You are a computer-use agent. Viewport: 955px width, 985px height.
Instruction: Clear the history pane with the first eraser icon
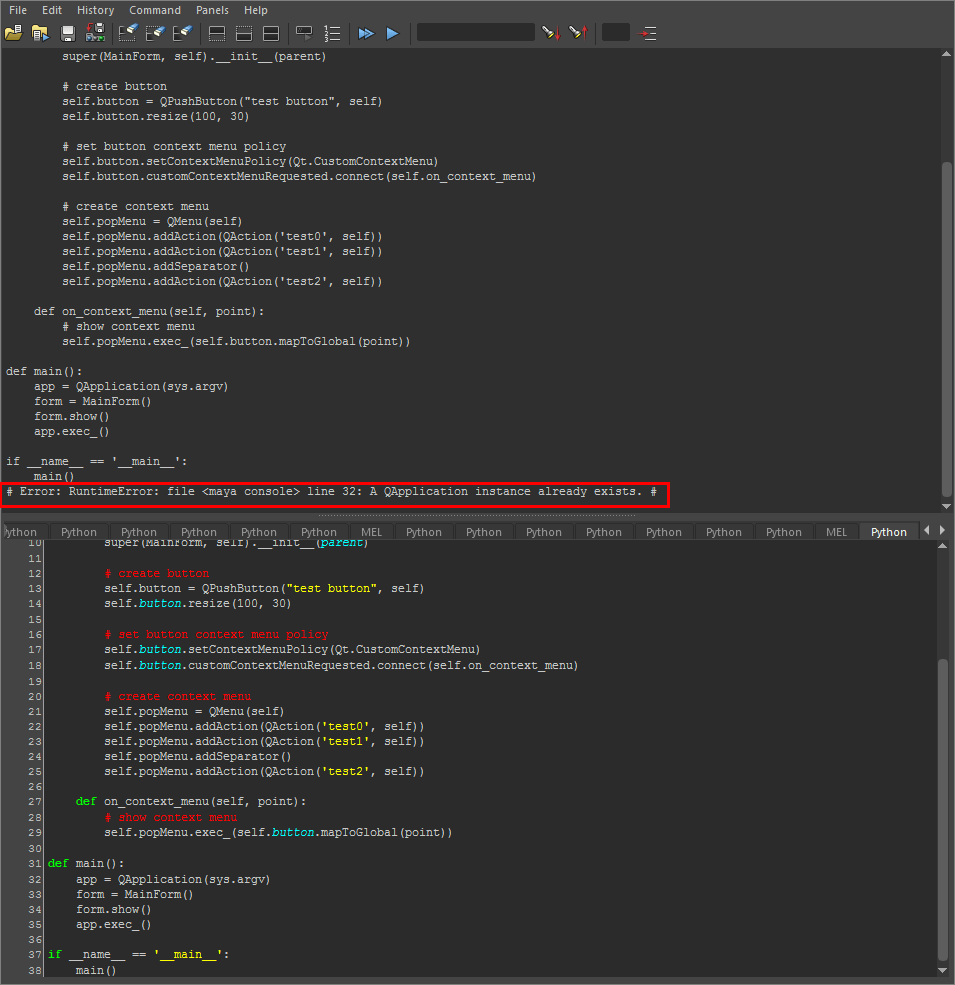(x=127, y=33)
